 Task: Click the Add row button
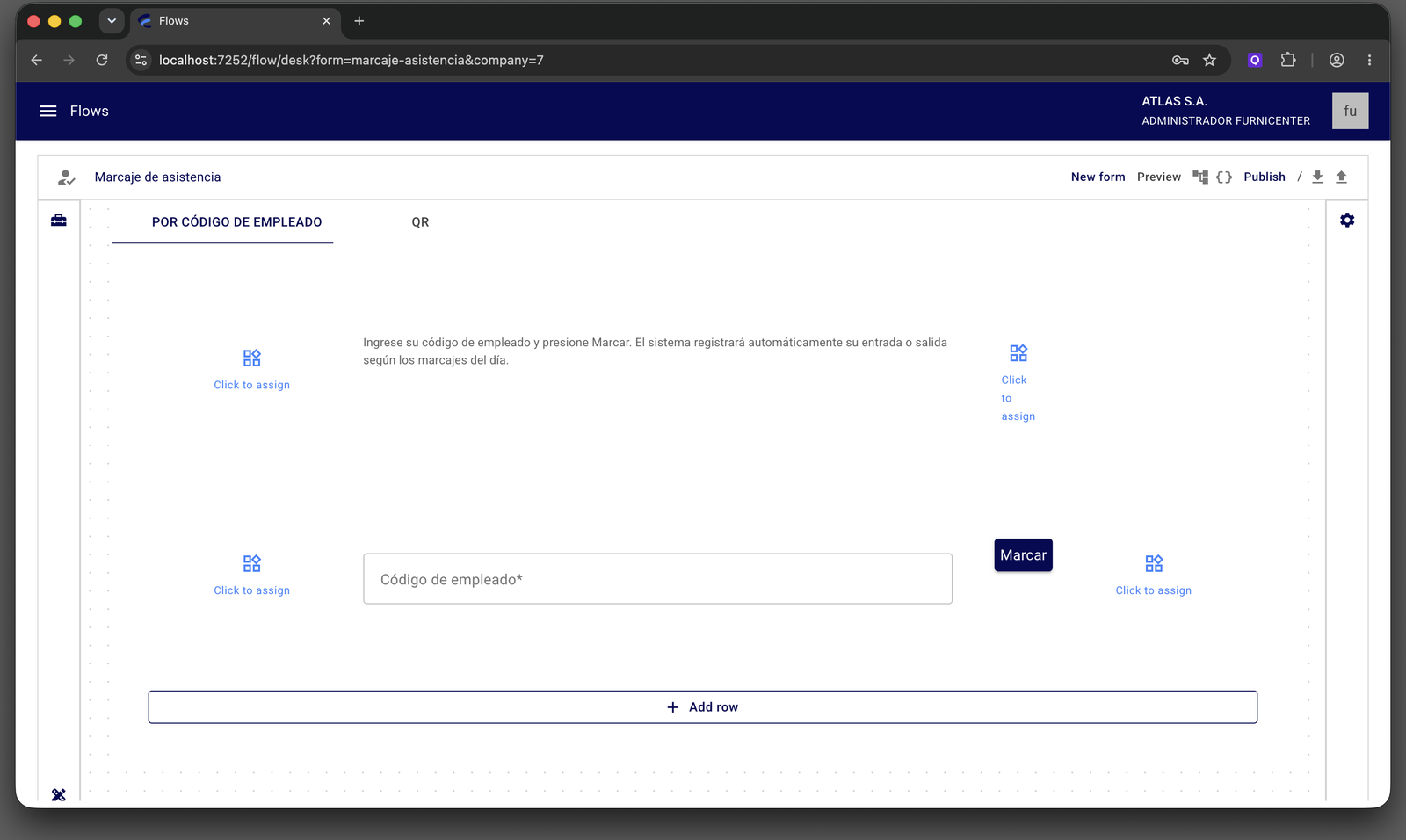pos(703,707)
